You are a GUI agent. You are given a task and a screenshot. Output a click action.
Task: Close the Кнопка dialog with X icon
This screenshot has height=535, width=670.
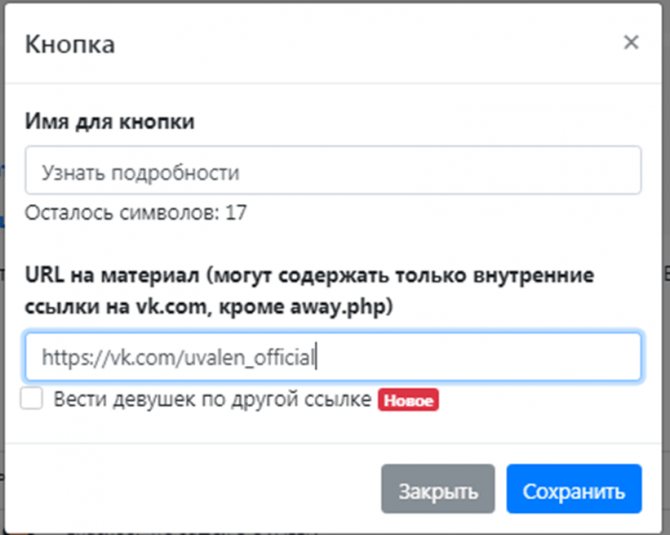tap(631, 42)
